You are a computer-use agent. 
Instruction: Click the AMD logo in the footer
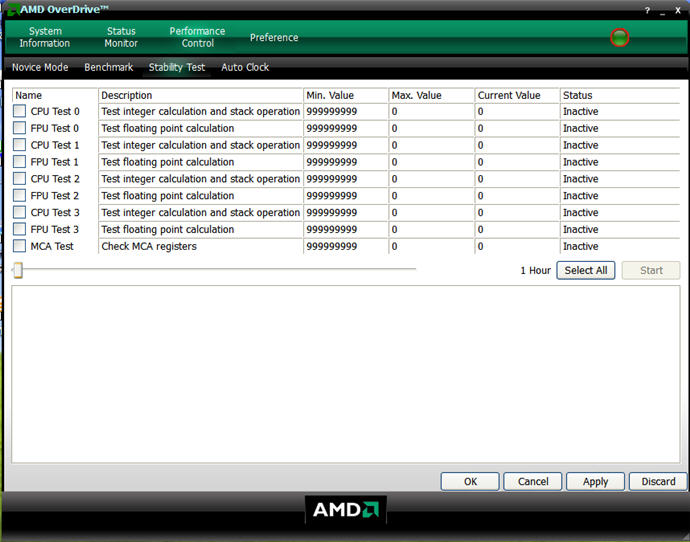pyautogui.click(x=346, y=510)
